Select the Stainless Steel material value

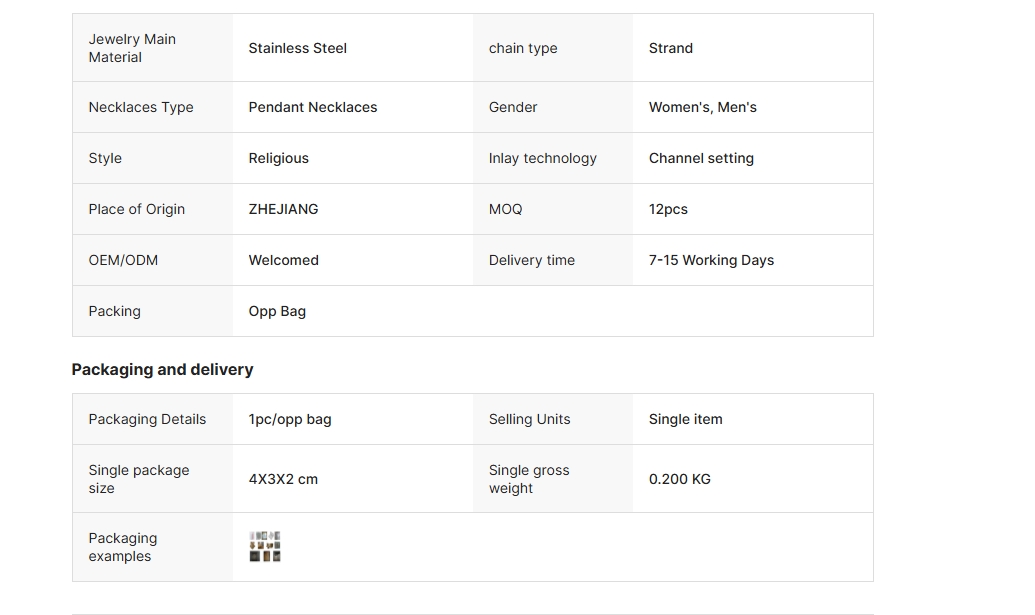tap(298, 48)
